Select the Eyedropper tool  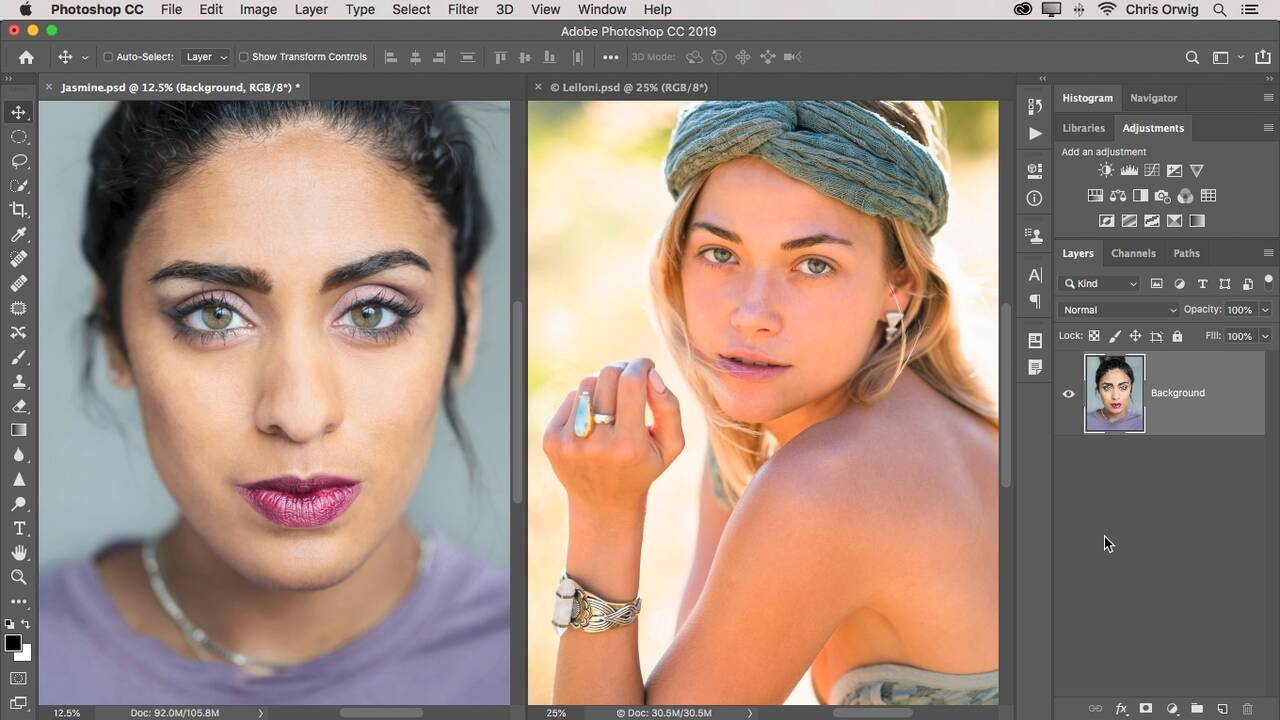pos(18,234)
